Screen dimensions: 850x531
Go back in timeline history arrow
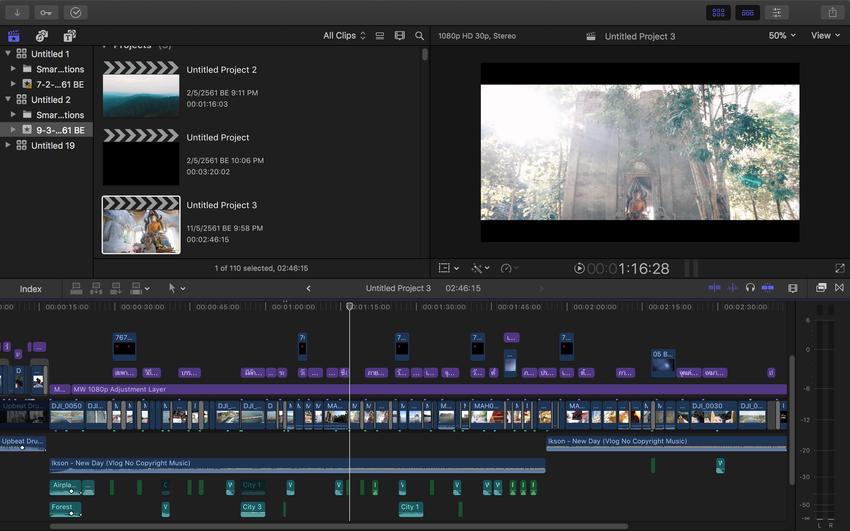(308, 288)
